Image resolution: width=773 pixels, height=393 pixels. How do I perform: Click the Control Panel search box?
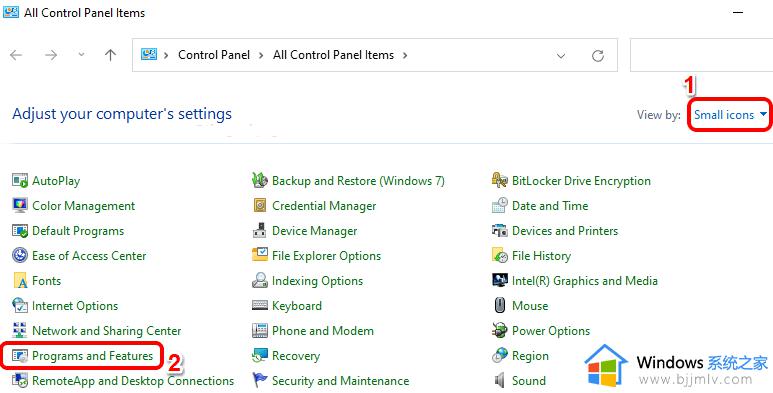[701, 55]
